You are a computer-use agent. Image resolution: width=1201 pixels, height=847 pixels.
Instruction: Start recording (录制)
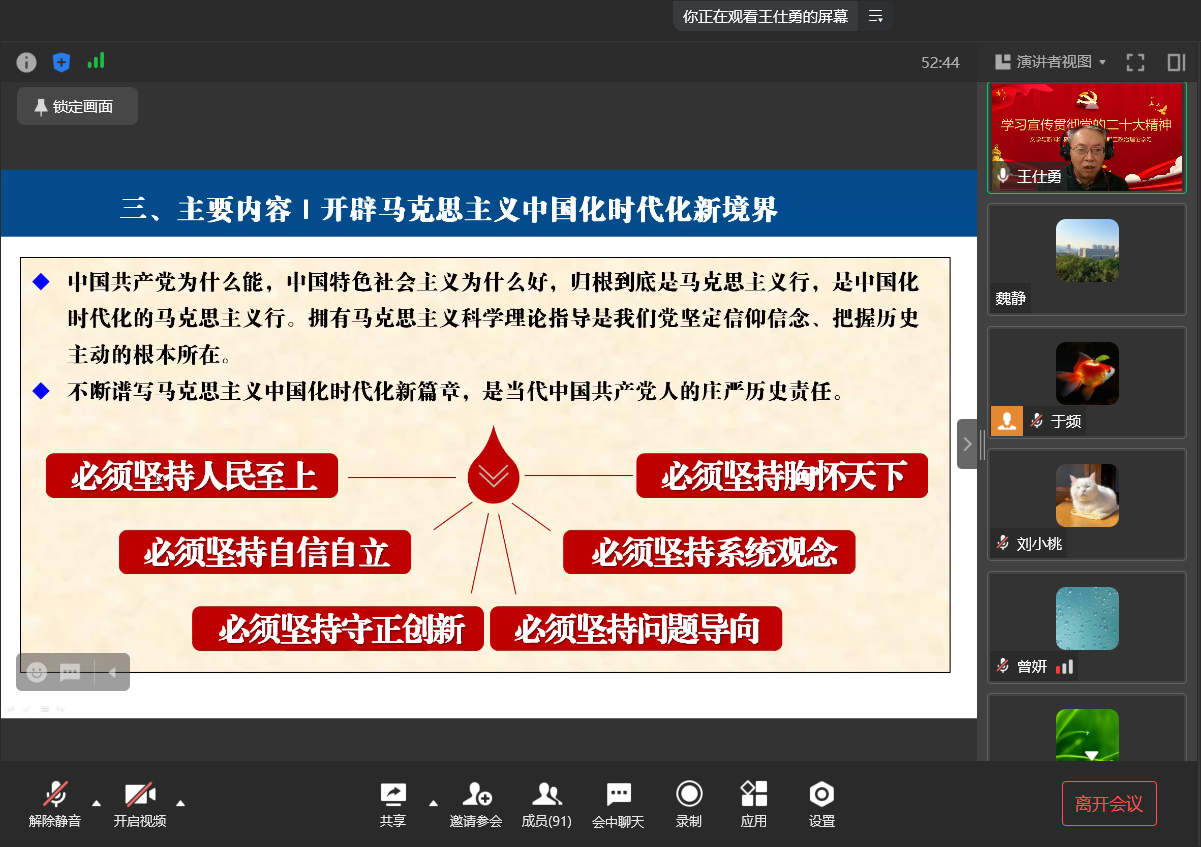point(689,805)
